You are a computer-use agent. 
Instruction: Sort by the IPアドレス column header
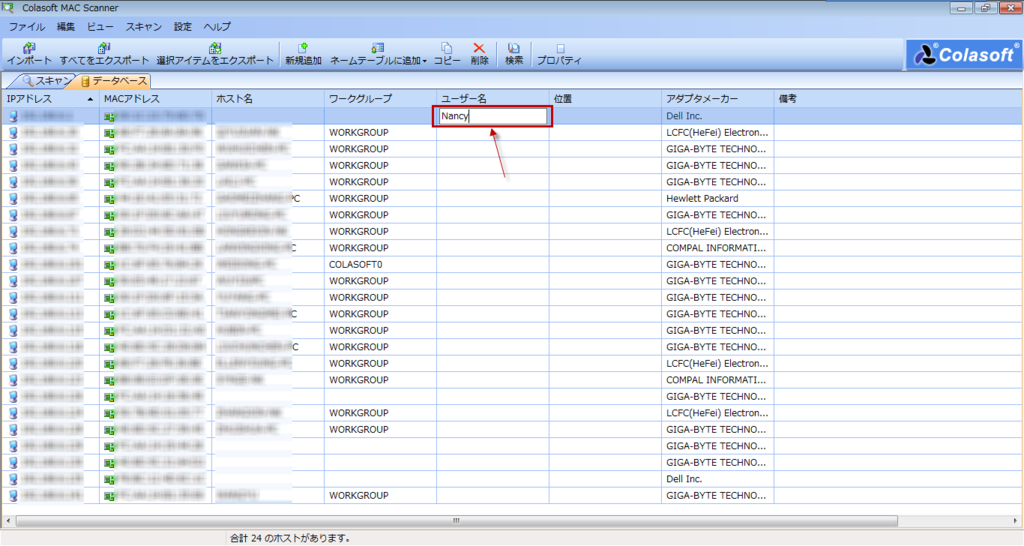click(50, 99)
